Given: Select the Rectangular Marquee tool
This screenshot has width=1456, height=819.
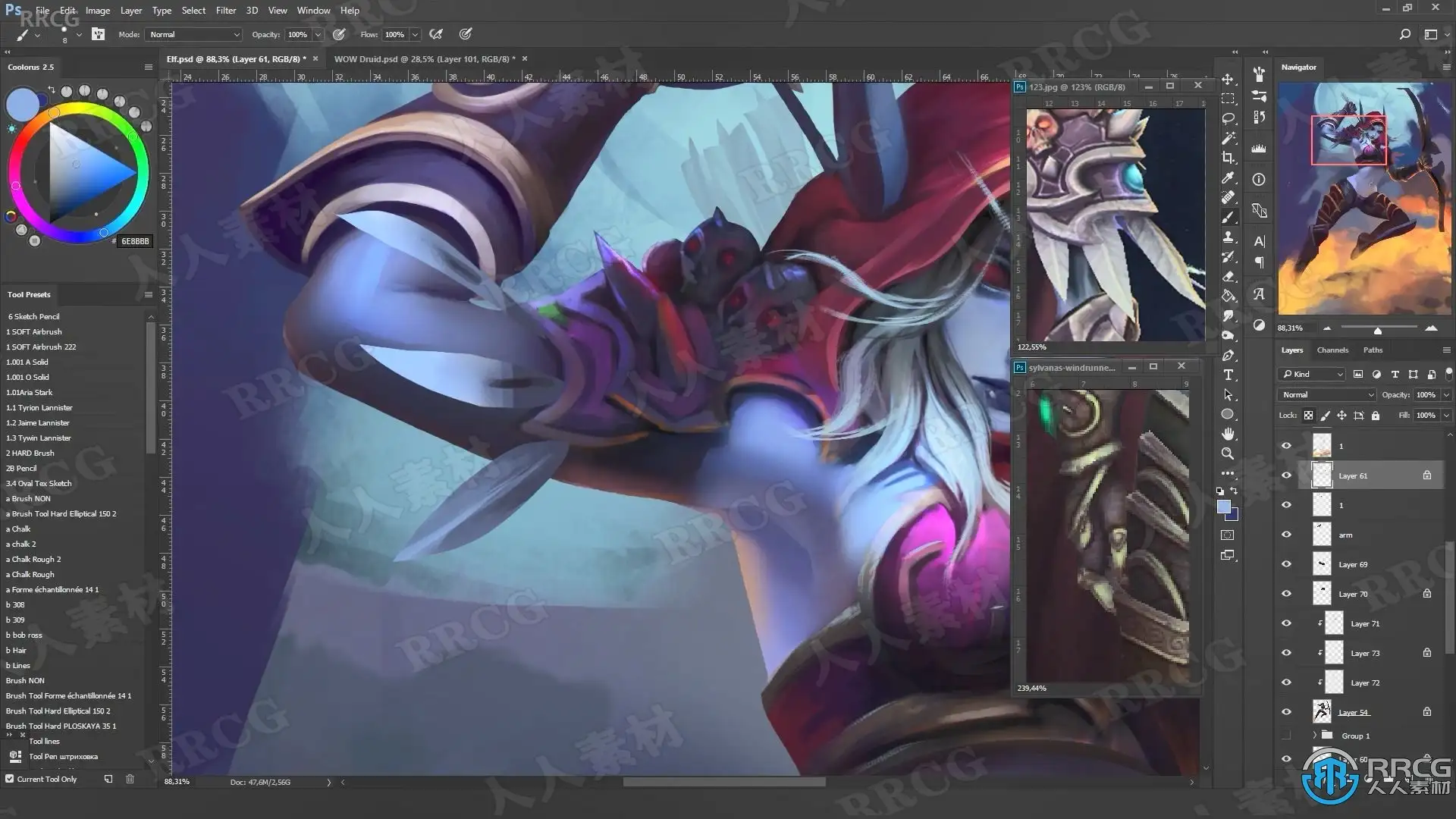Looking at the screenshot, I should [x=1228, y=99].
